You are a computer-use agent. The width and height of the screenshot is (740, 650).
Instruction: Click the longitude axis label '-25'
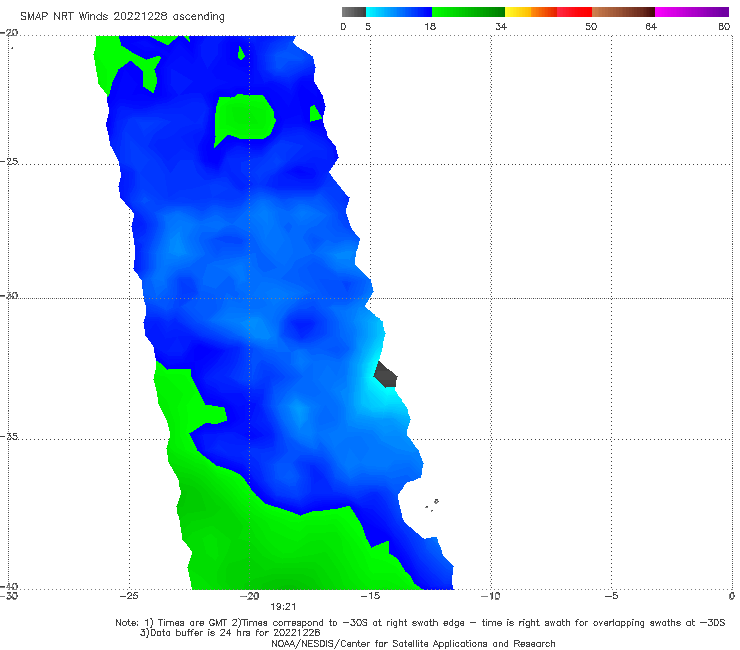(x=129, y=596)
